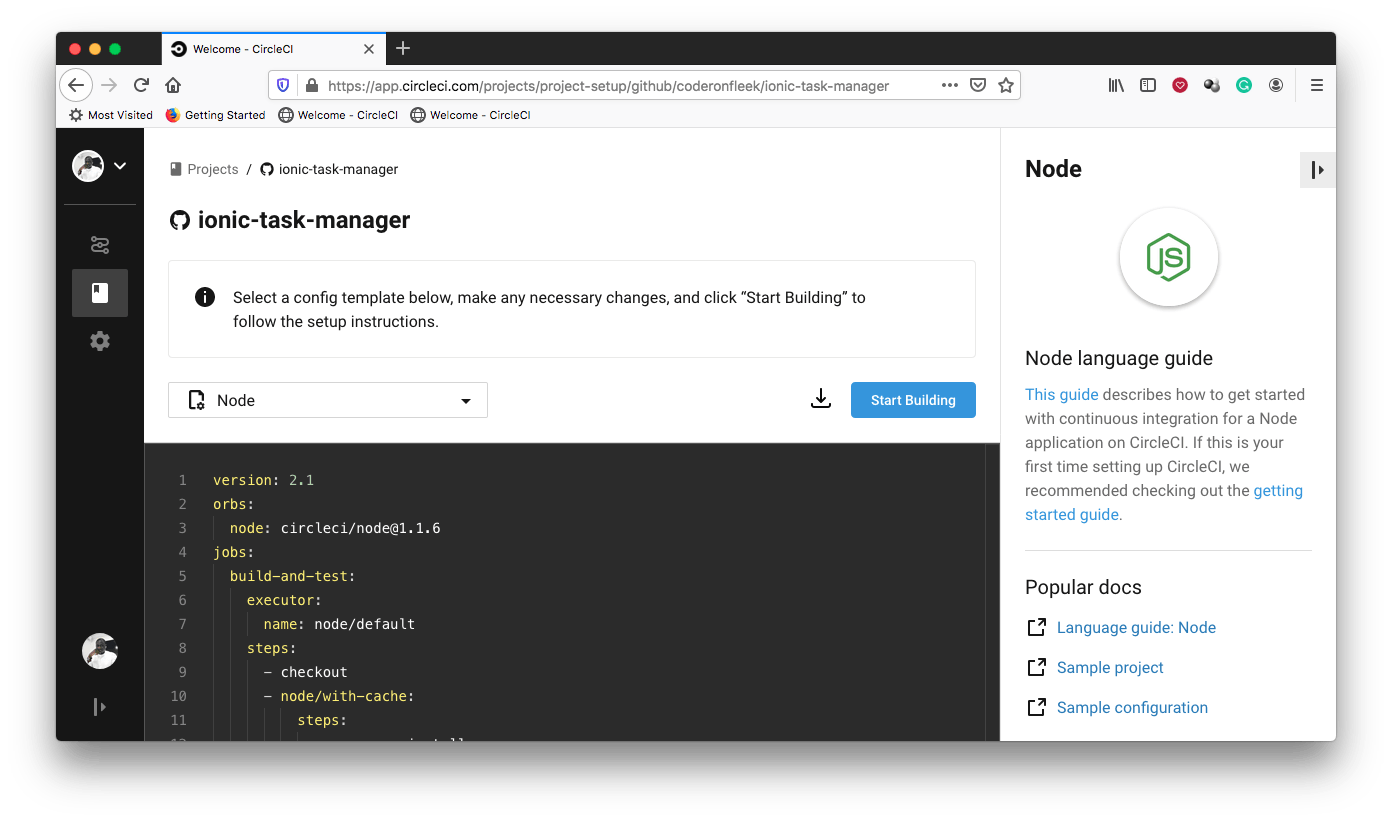
Task: Open the Getting Started bookmark
Action: pyautogui.click(x=215, y=115)
